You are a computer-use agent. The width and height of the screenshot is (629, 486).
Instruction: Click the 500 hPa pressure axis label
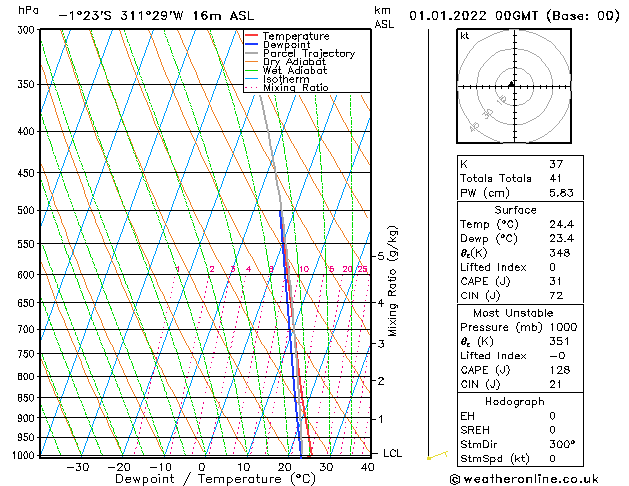coord(26,210)
